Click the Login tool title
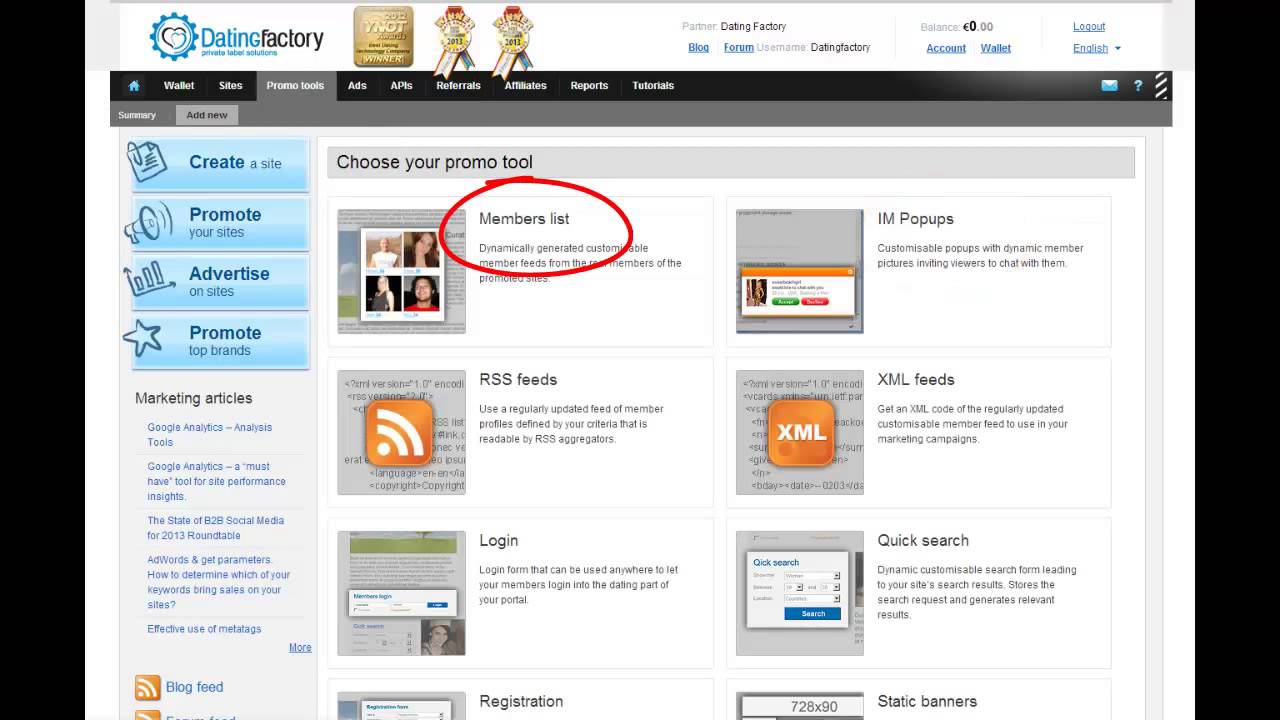 499,541
